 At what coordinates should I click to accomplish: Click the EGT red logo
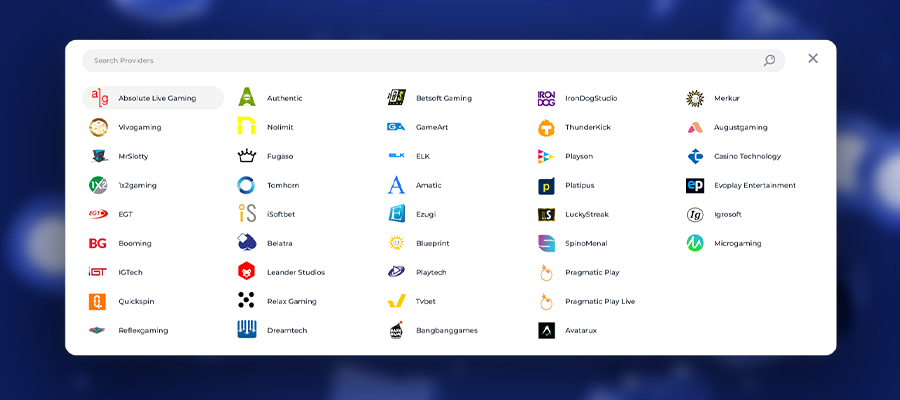pos(98,214)
